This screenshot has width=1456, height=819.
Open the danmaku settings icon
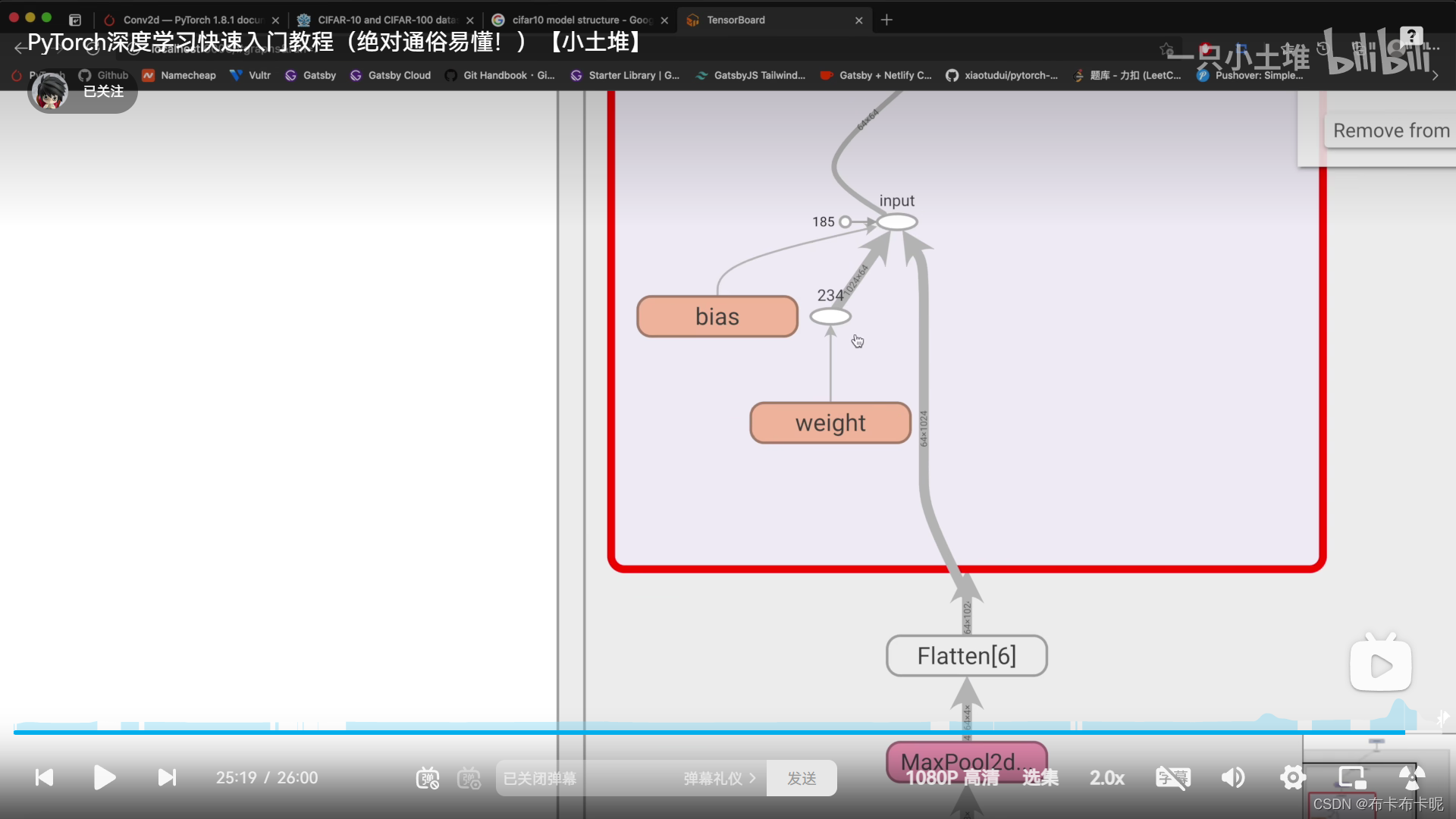pos(469,778)
